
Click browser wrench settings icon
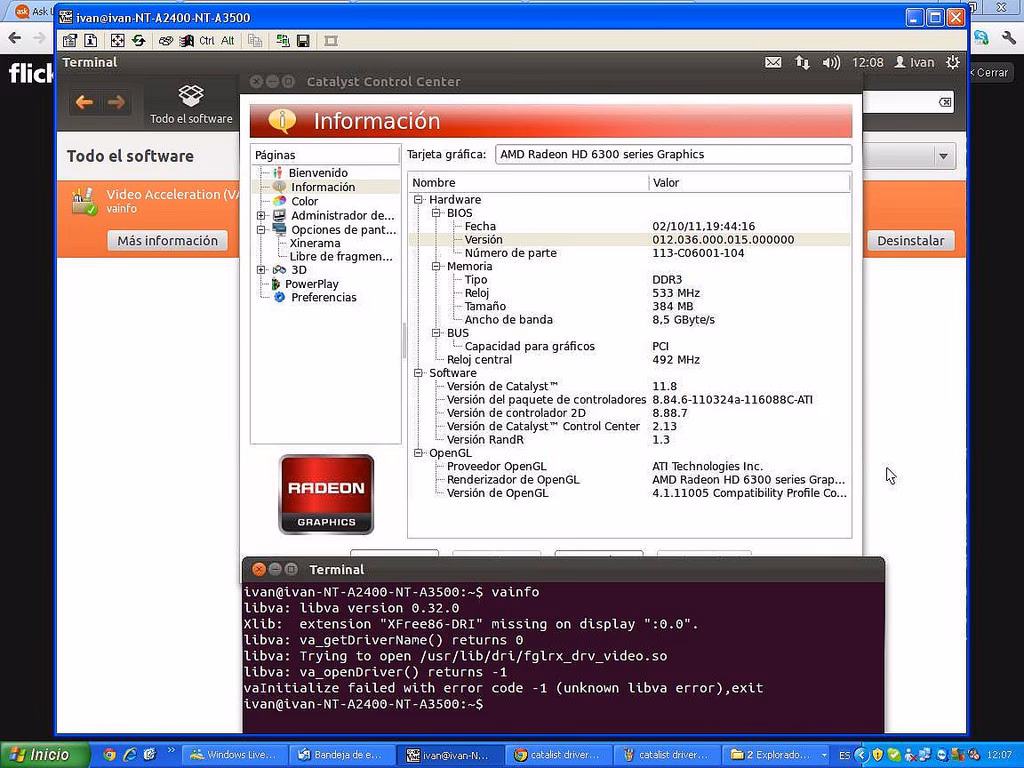(1009, 38)
